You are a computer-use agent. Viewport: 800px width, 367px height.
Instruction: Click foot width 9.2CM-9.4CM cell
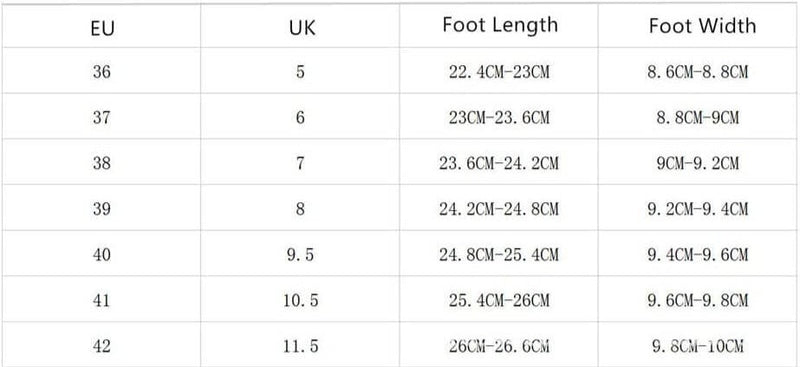point(698,208)
